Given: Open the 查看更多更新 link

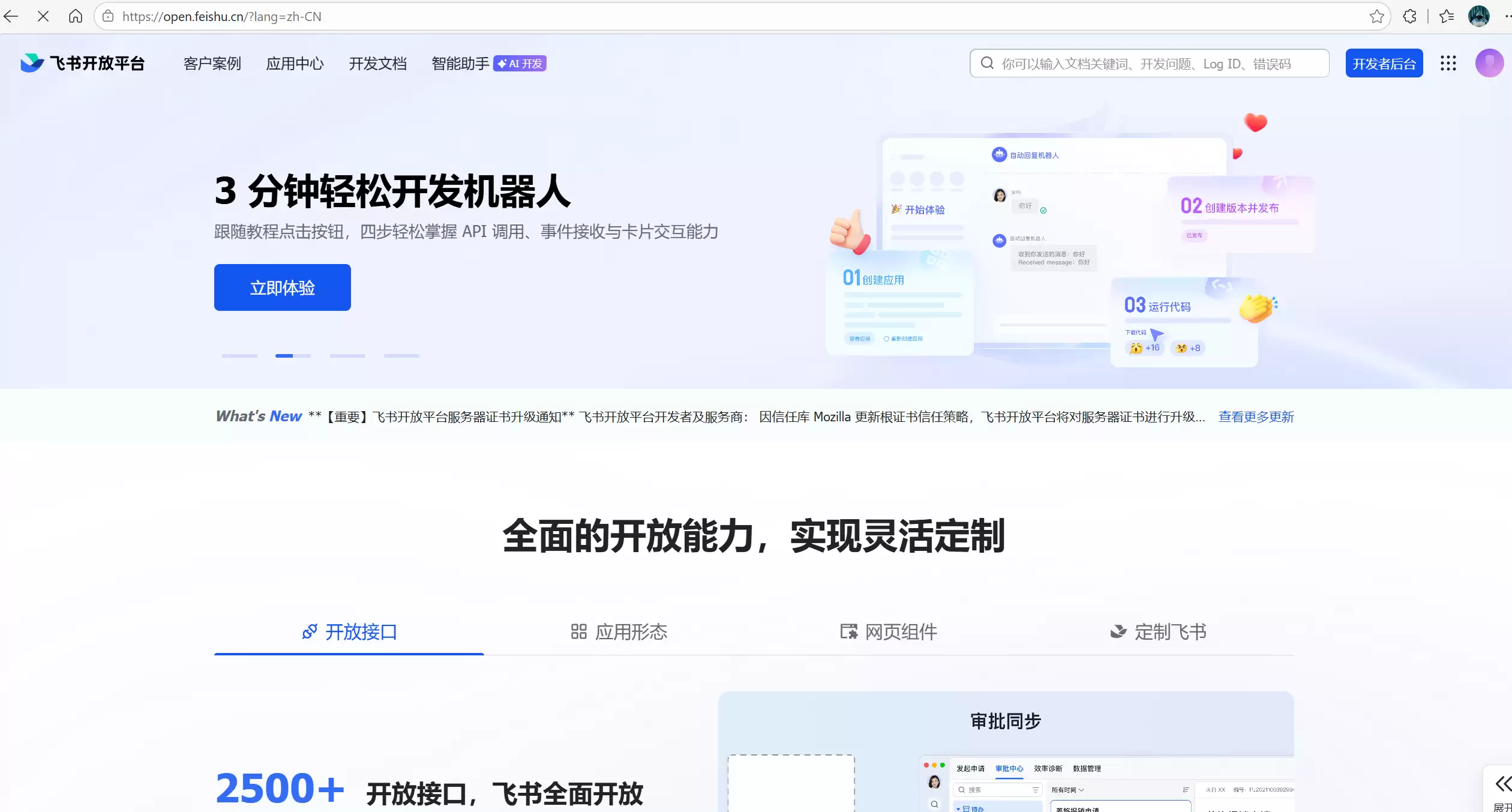Looking at the screenshot, I should [x=1256, y=417].
